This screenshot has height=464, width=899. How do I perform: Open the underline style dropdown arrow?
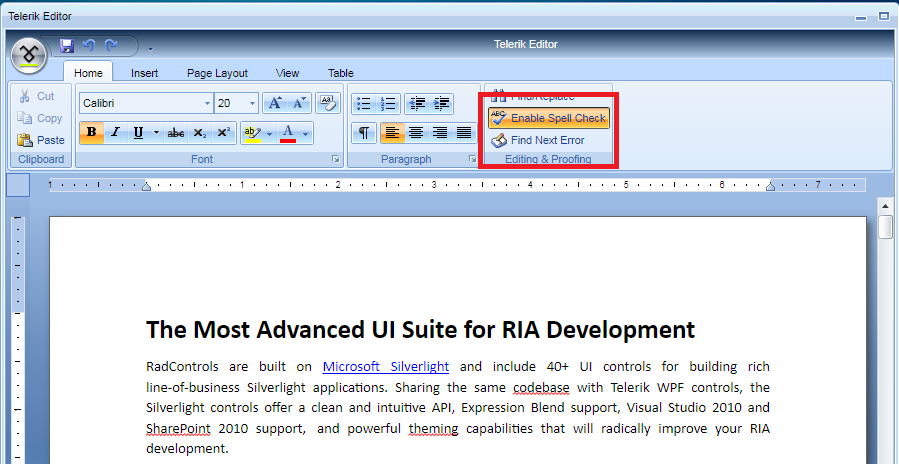pyautogui.click(x=157, y=133)
